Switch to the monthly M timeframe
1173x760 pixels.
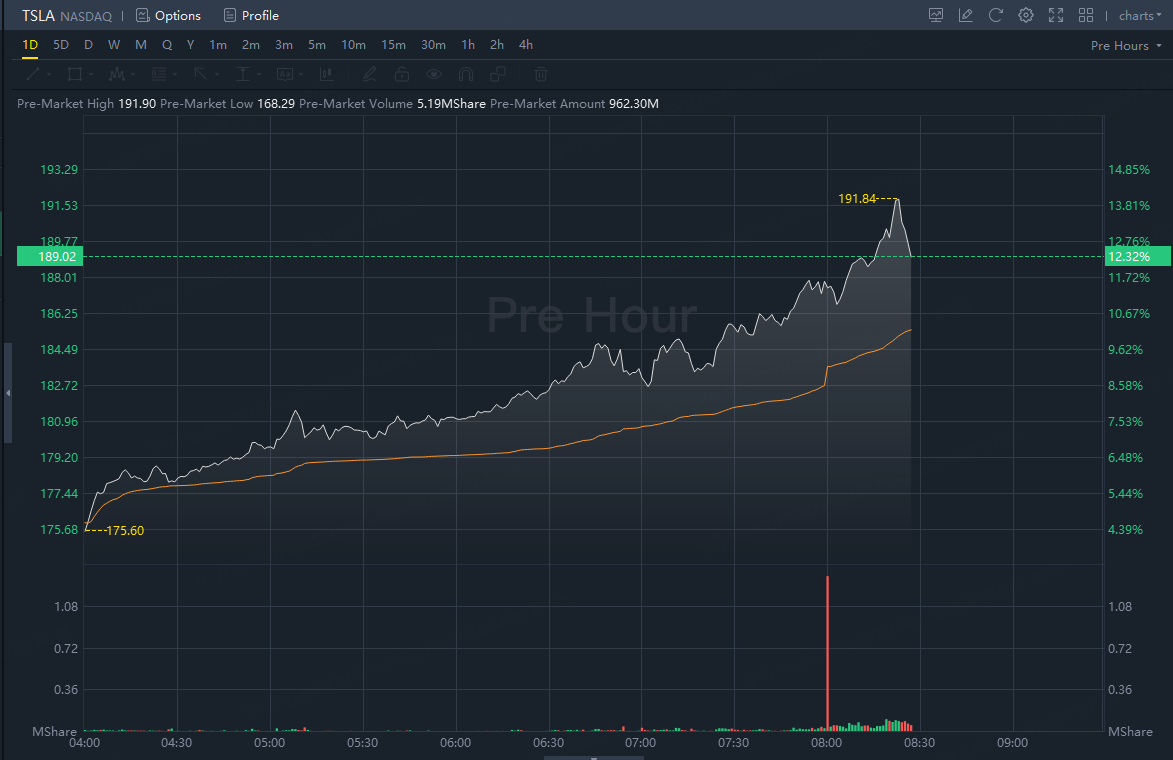coord(141,45)
